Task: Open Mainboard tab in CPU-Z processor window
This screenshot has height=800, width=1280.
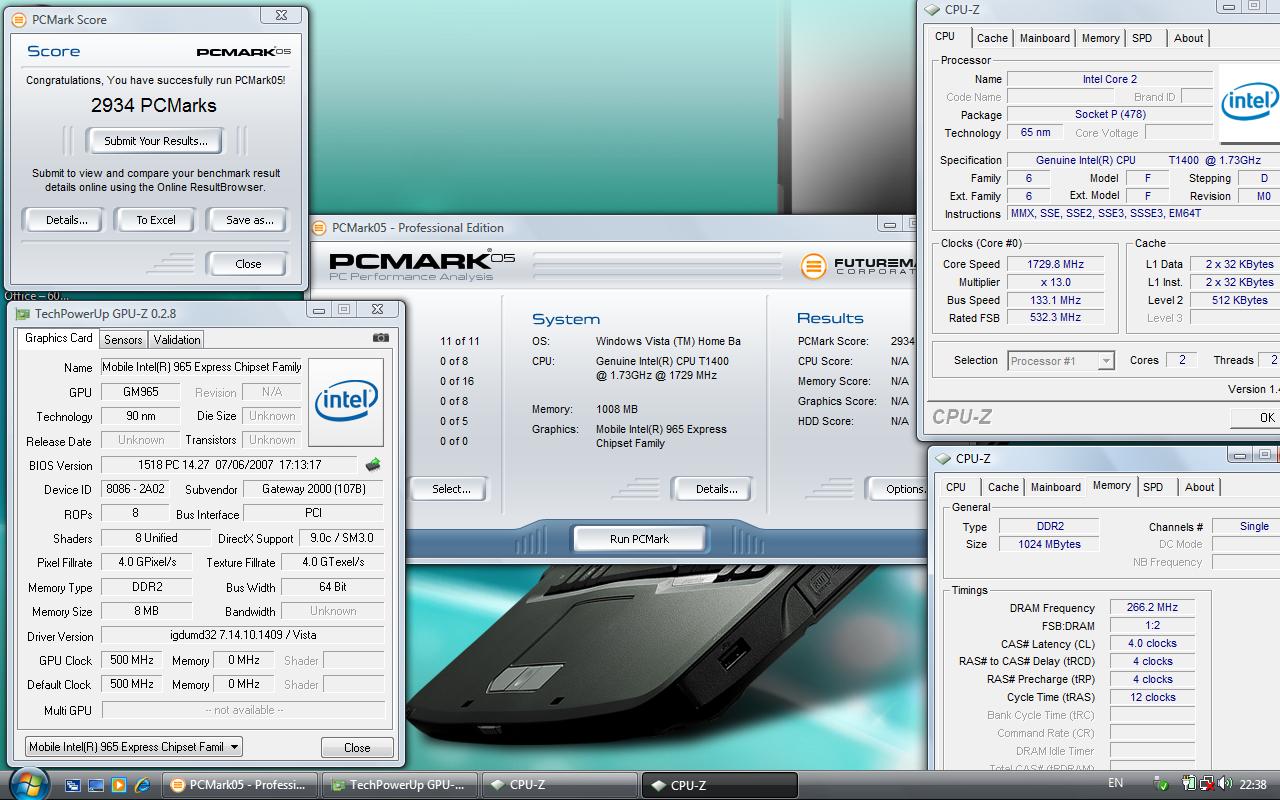Action: pyautogui.click(x=1045, y=38)
